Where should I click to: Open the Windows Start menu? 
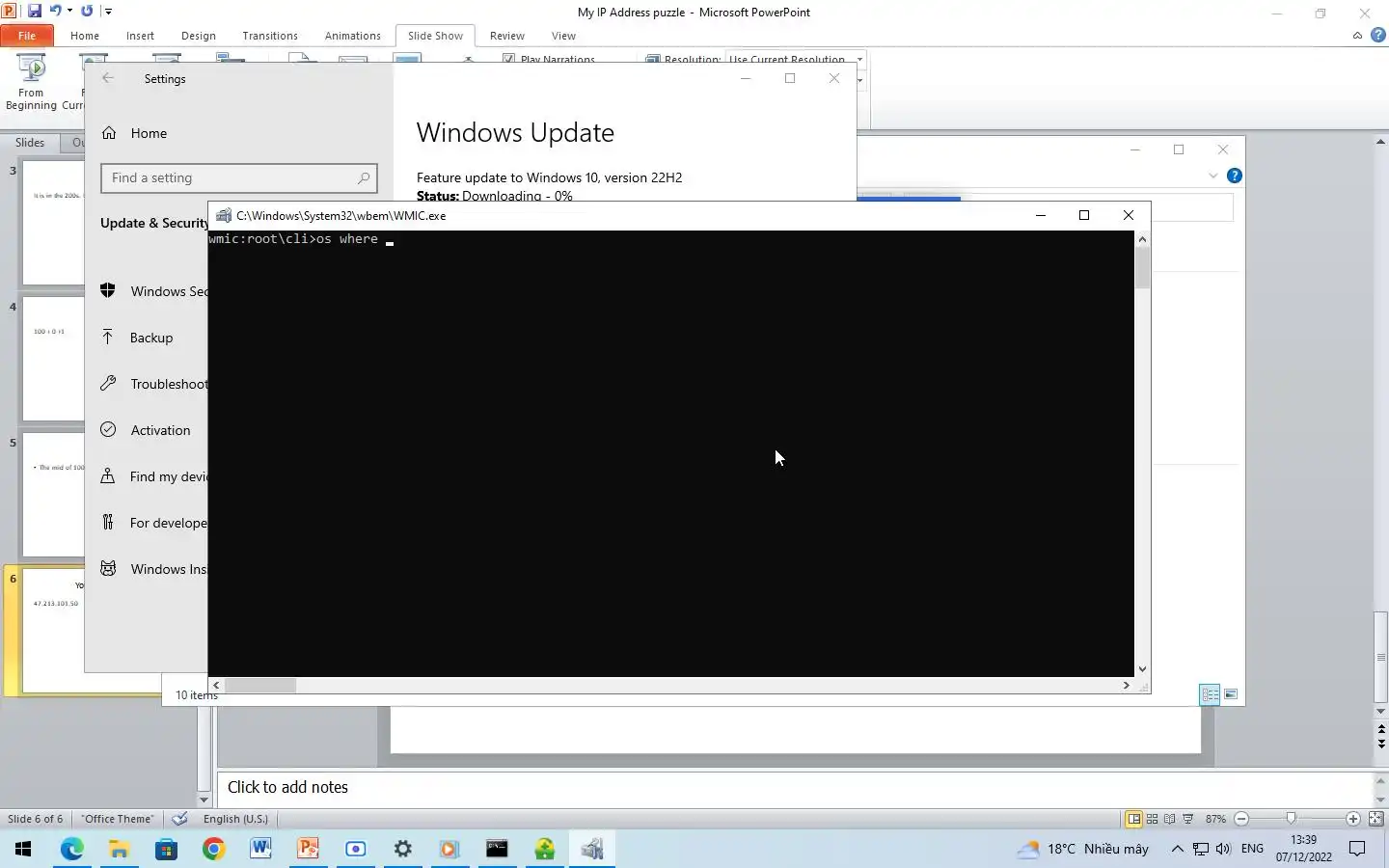point(23,849)
